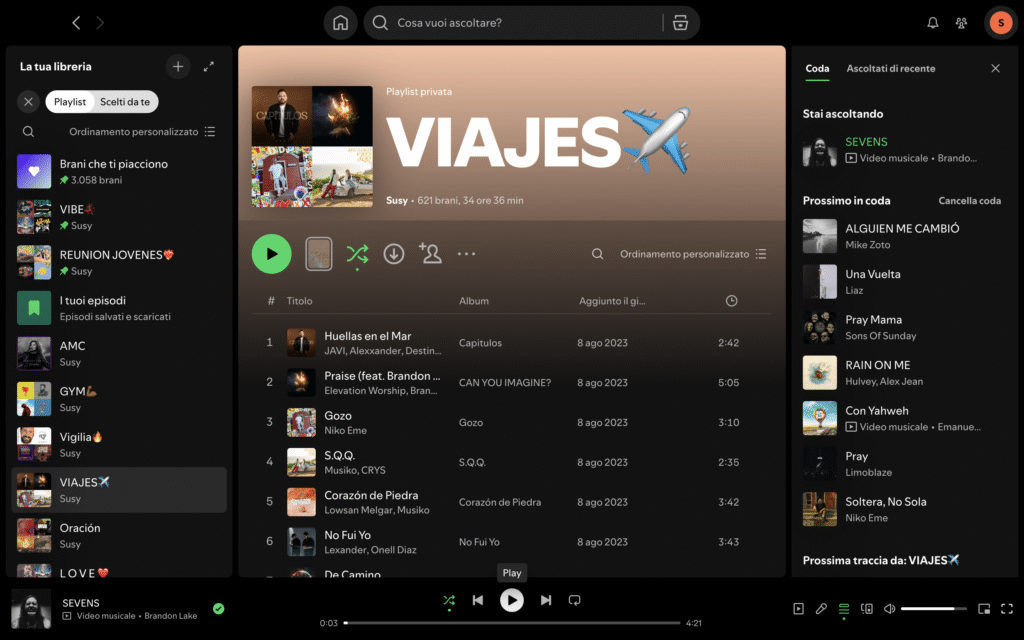This screenshot has height=640, width=1024.
Task: Open the lyrics view with the microphone icon
Action: tap(821, 608)
